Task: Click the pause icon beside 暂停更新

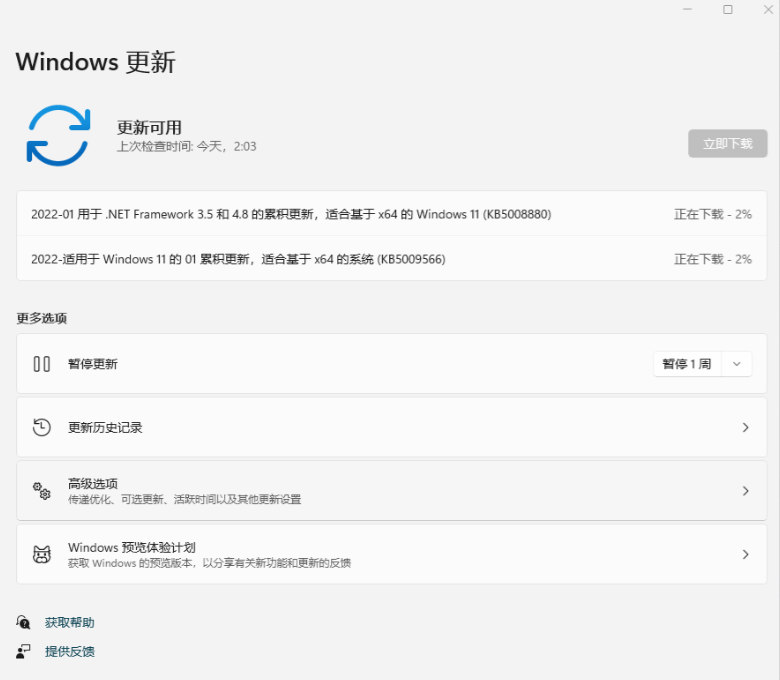Action: coord(42,364)
